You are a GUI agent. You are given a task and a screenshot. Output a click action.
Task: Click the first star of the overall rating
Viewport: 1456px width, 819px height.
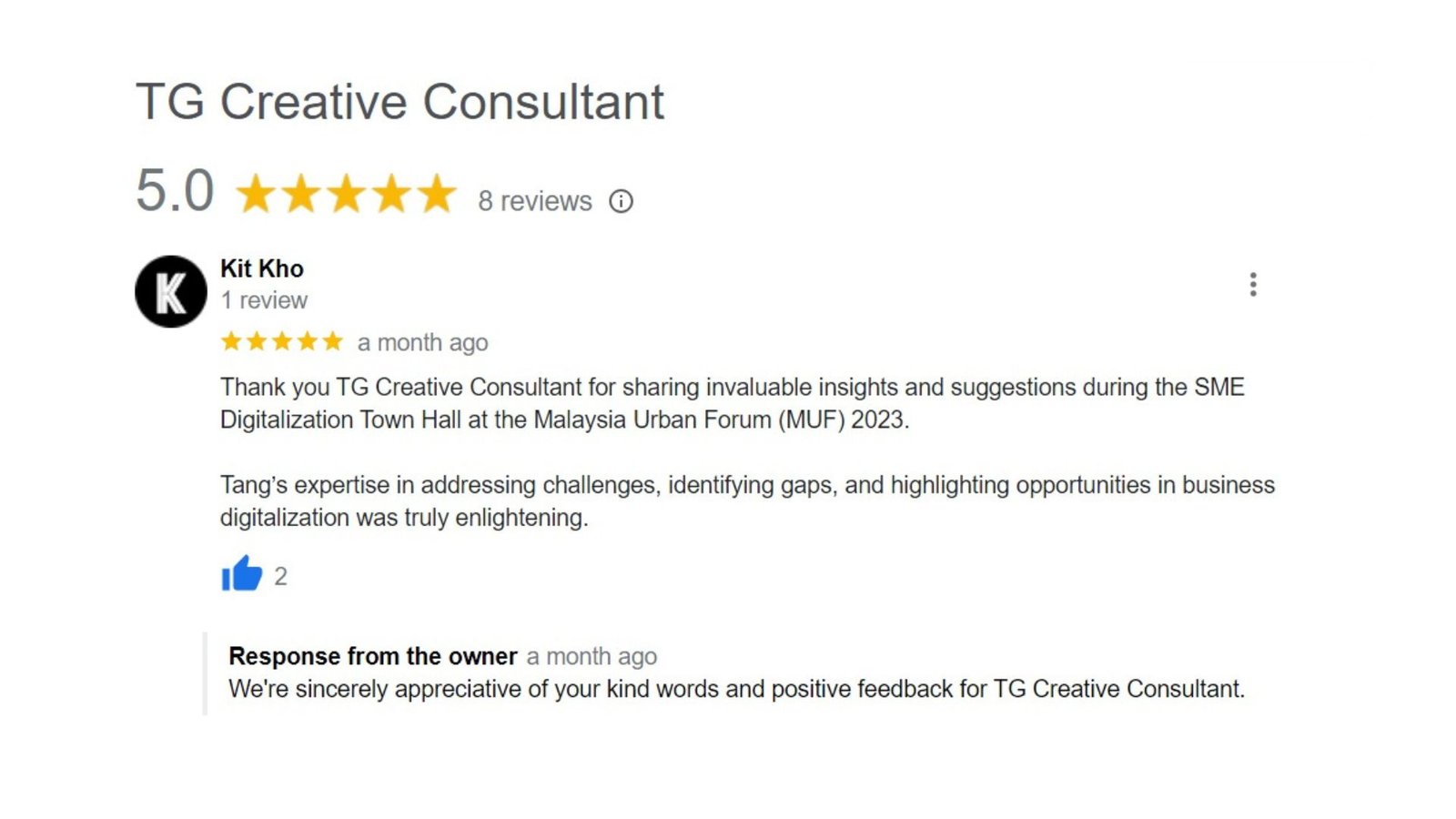(256, 194)
